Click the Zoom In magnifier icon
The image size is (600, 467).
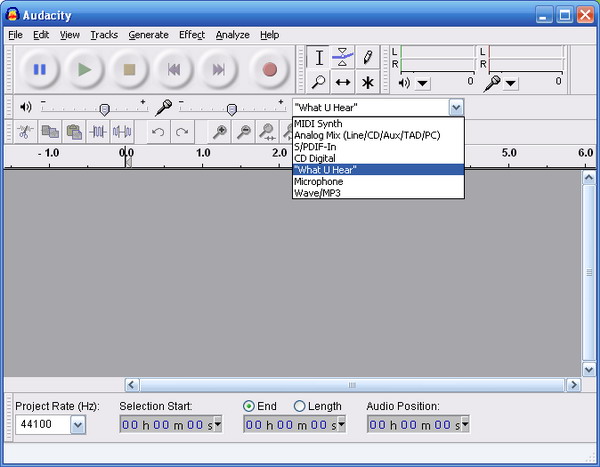[x=219, y=132]
